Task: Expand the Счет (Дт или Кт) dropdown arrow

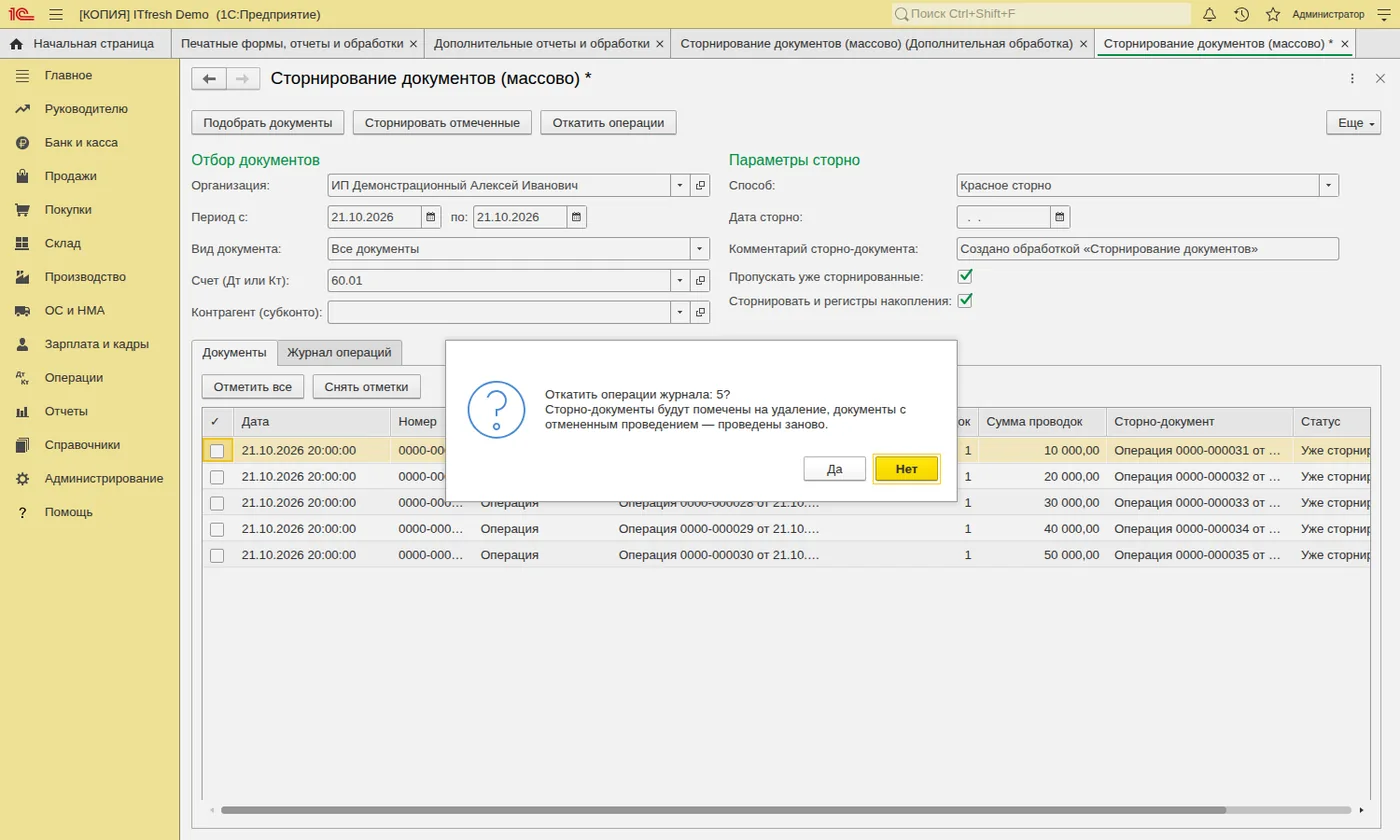Action: click(680, 281)
